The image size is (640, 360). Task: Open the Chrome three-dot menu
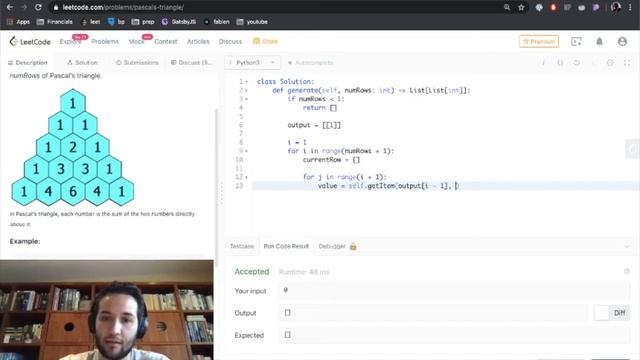point(630,7)
